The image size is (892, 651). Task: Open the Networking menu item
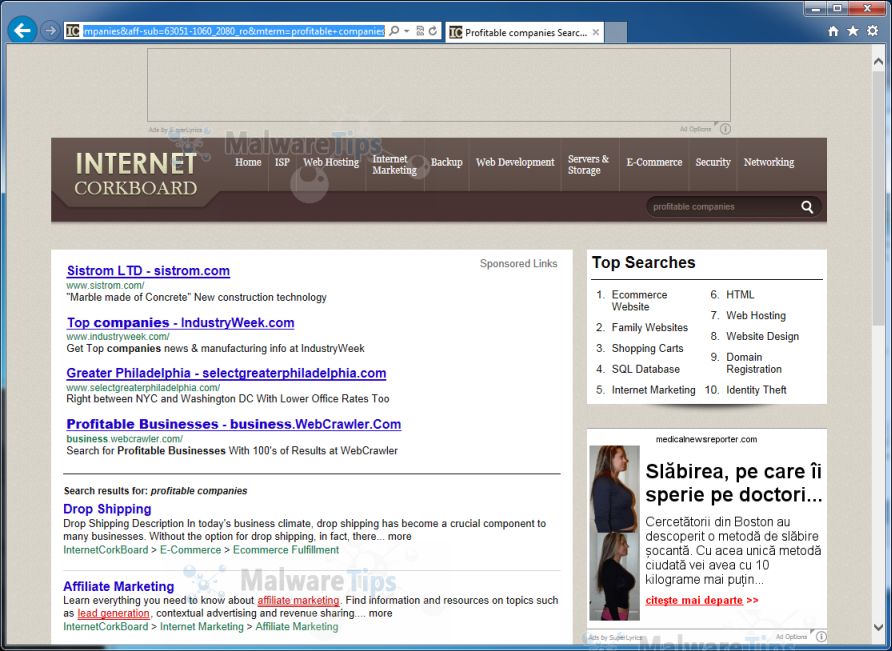[x=769, y=162]
